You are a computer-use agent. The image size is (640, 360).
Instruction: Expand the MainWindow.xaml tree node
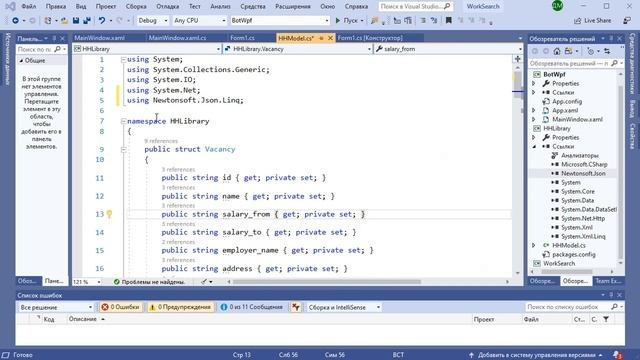click(x=533, y=120)
